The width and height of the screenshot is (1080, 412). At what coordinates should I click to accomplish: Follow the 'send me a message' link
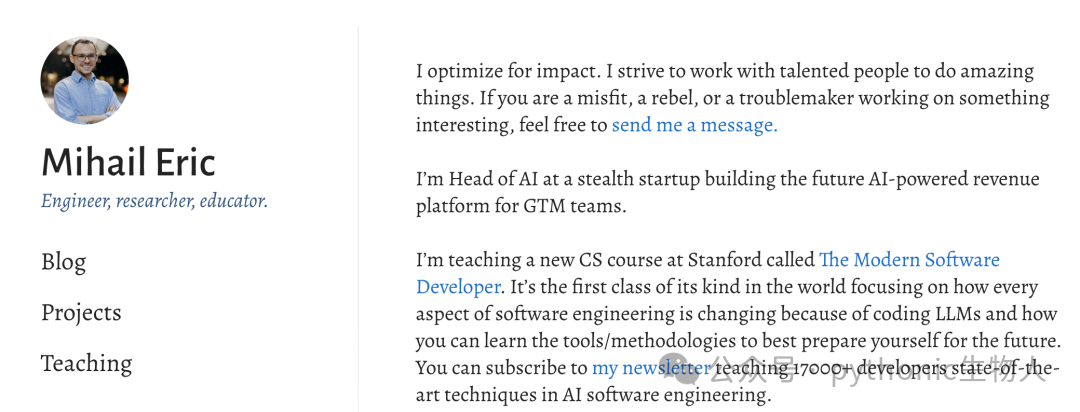[x=694, y=125]
